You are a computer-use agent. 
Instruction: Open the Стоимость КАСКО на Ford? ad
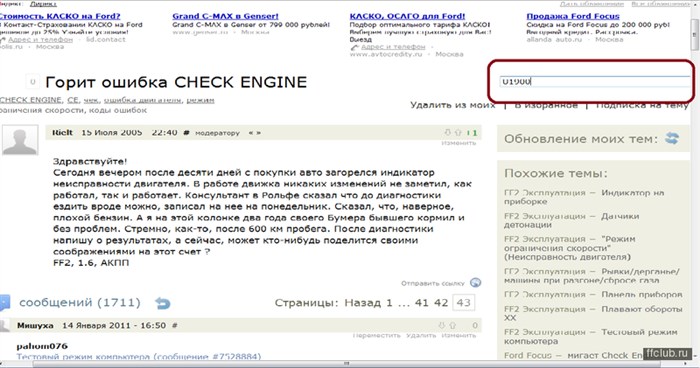(x=60, y=16)
